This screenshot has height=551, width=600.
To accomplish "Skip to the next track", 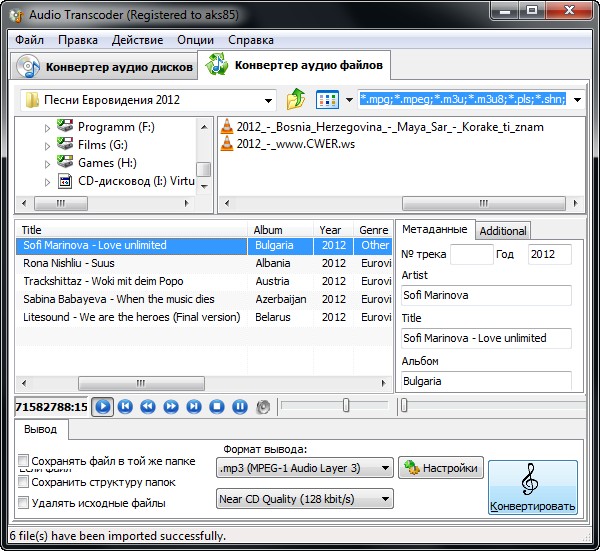I will point(194,406).
